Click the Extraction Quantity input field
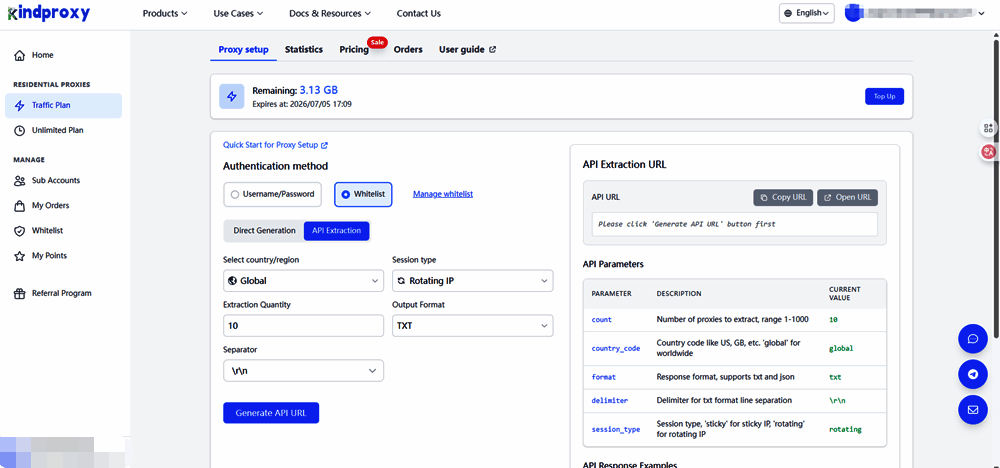This screenshot has height=468, width=1000. (303, 326)
